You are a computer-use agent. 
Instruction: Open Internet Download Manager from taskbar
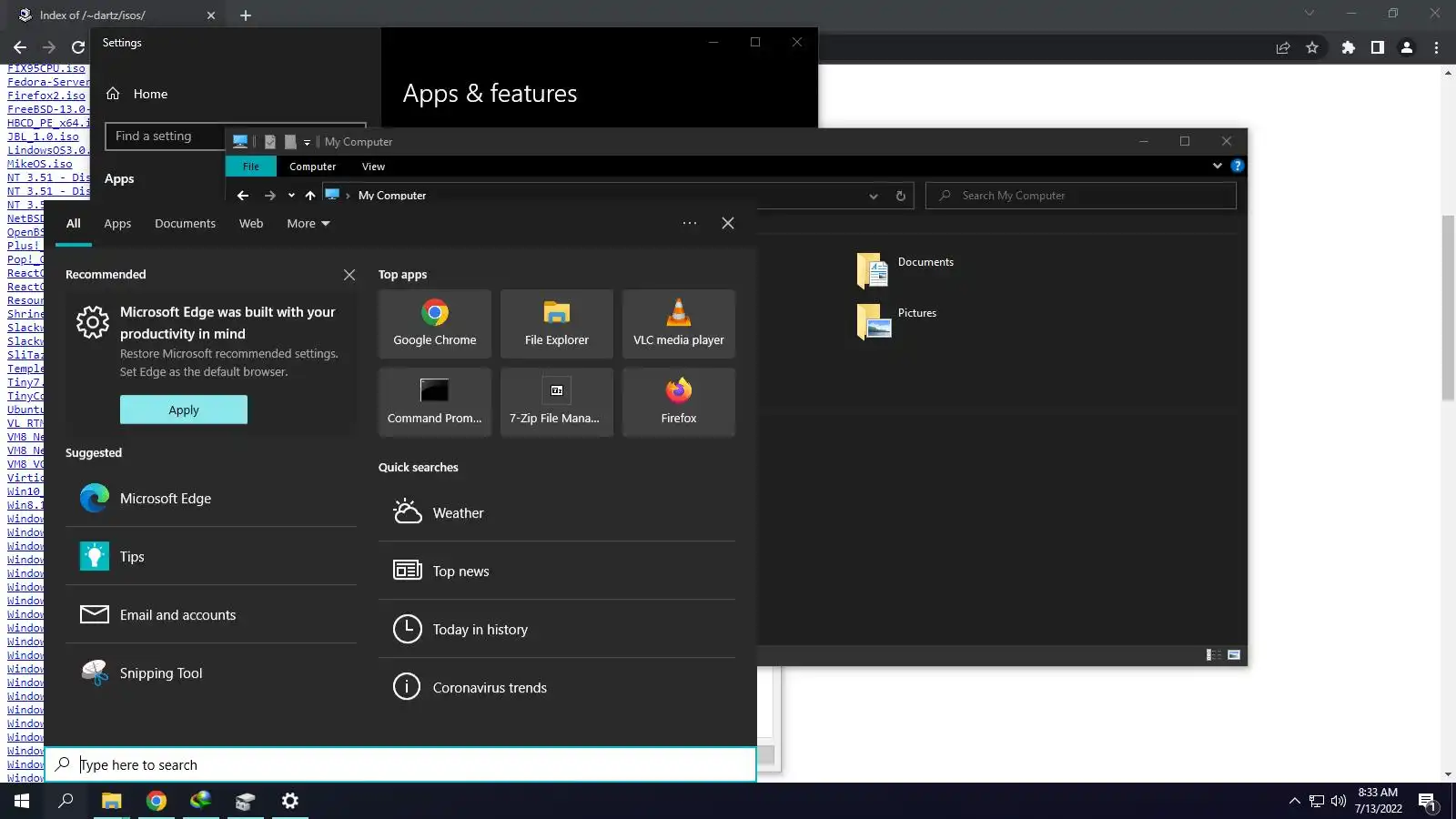click(x=200, y=801)
